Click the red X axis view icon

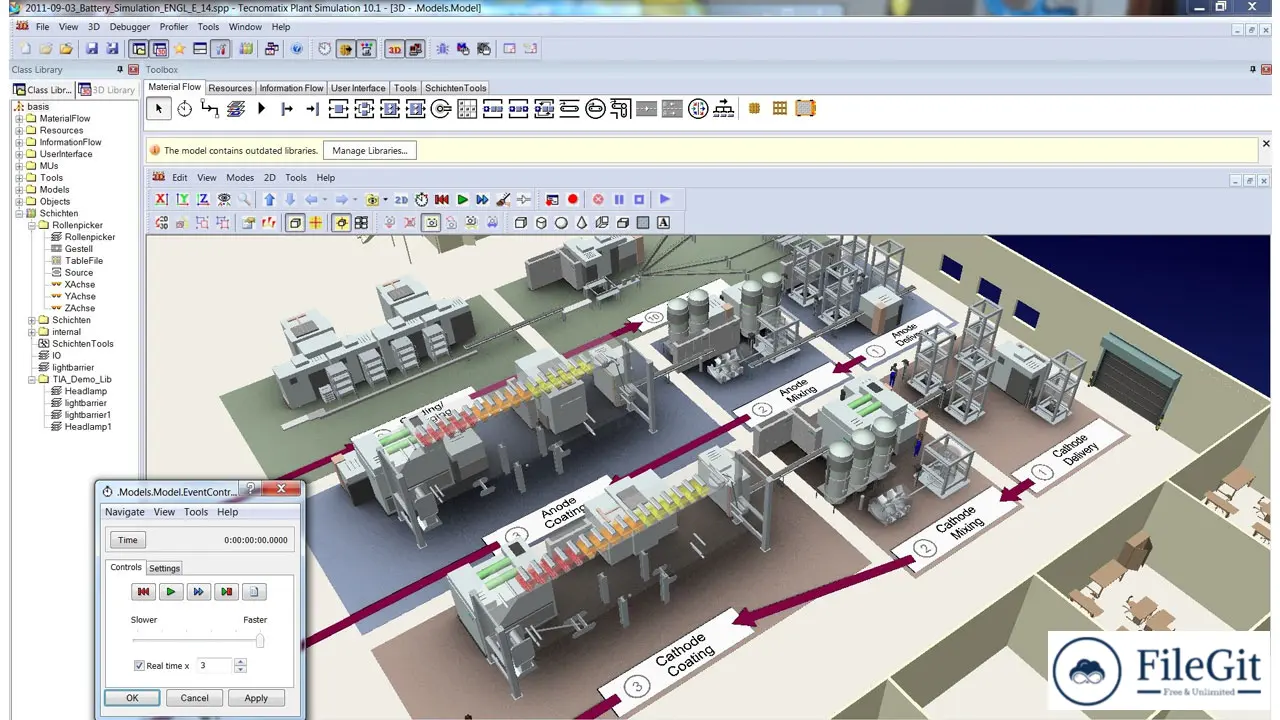click(x=161, y=200)
